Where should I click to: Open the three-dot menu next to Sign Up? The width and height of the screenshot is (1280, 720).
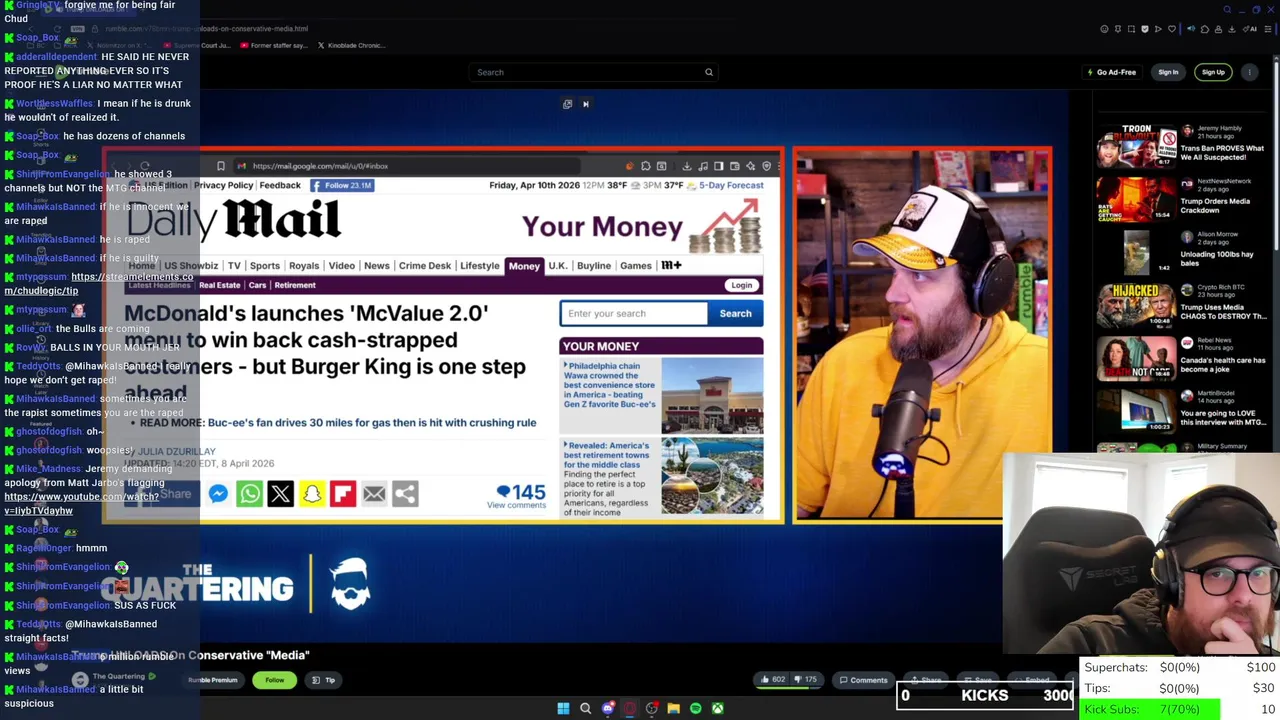pyautogui.click(x=1250, y=72)
